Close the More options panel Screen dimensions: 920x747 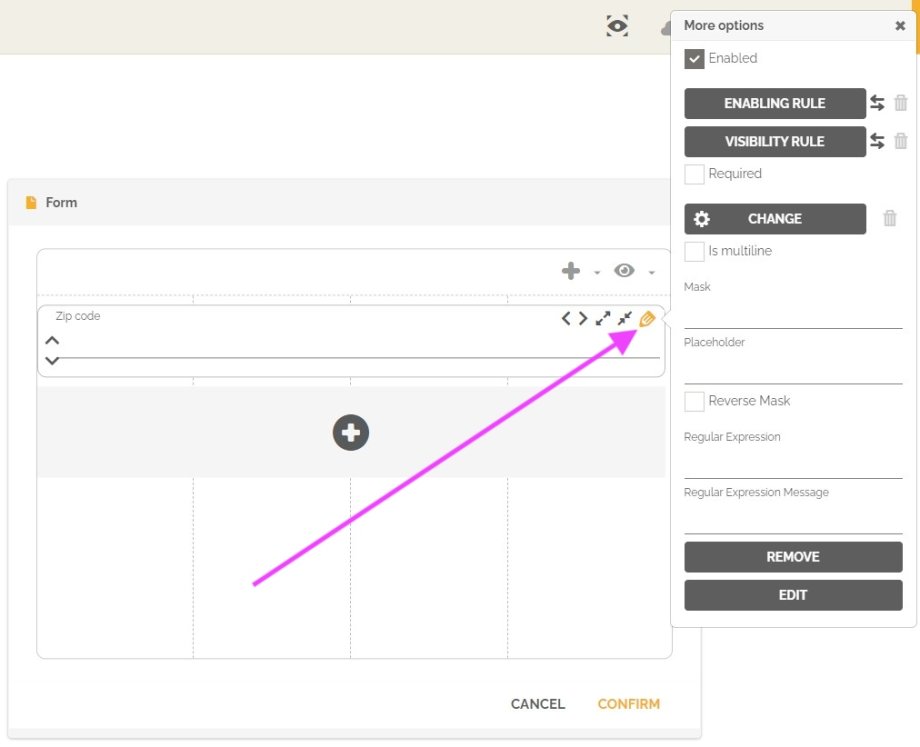point(901,25)
